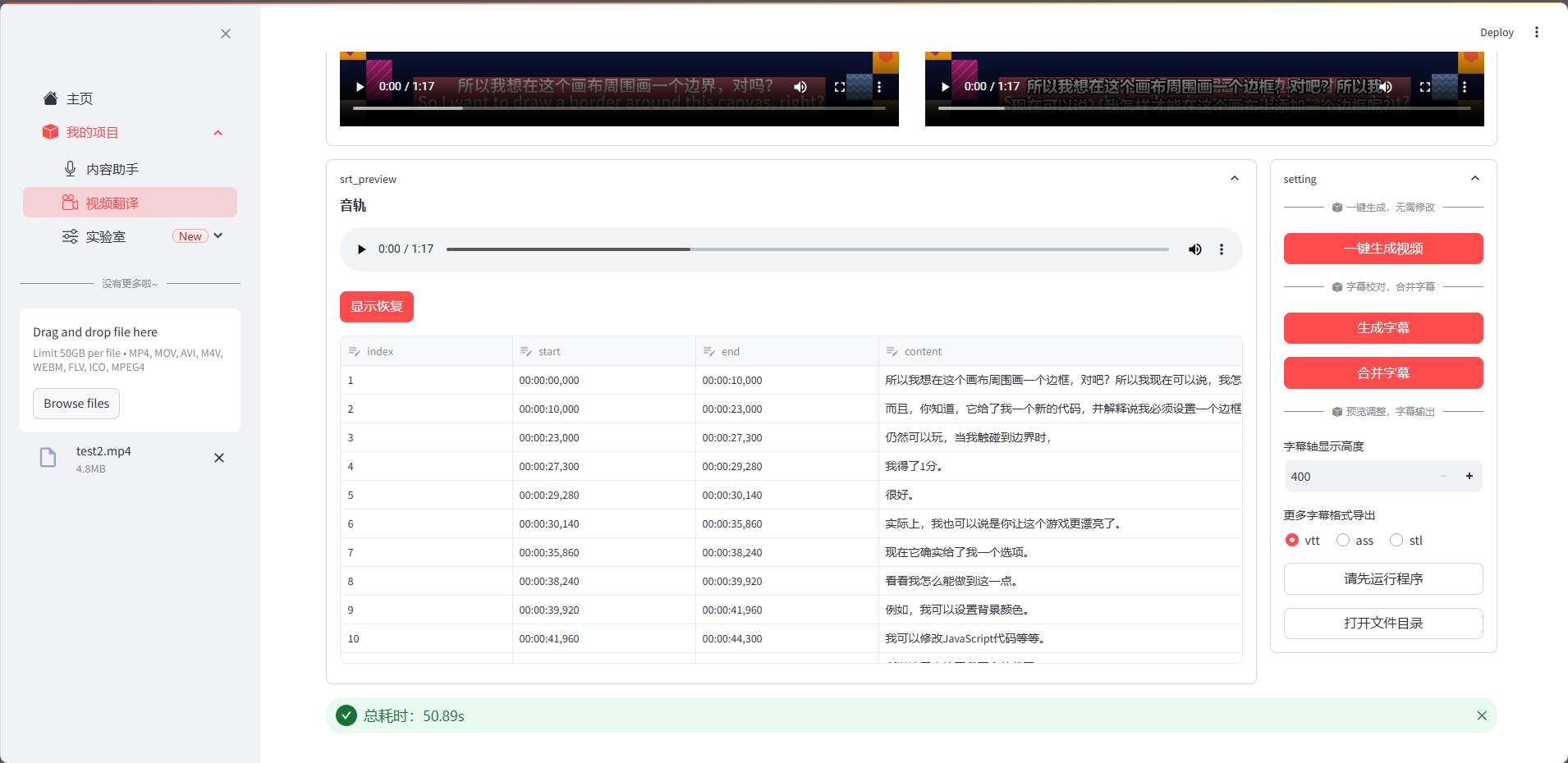Select start cell 00:00:23,000 in row 3
The height and width of the screenshot is (763, 1568).
click(603, 438)
